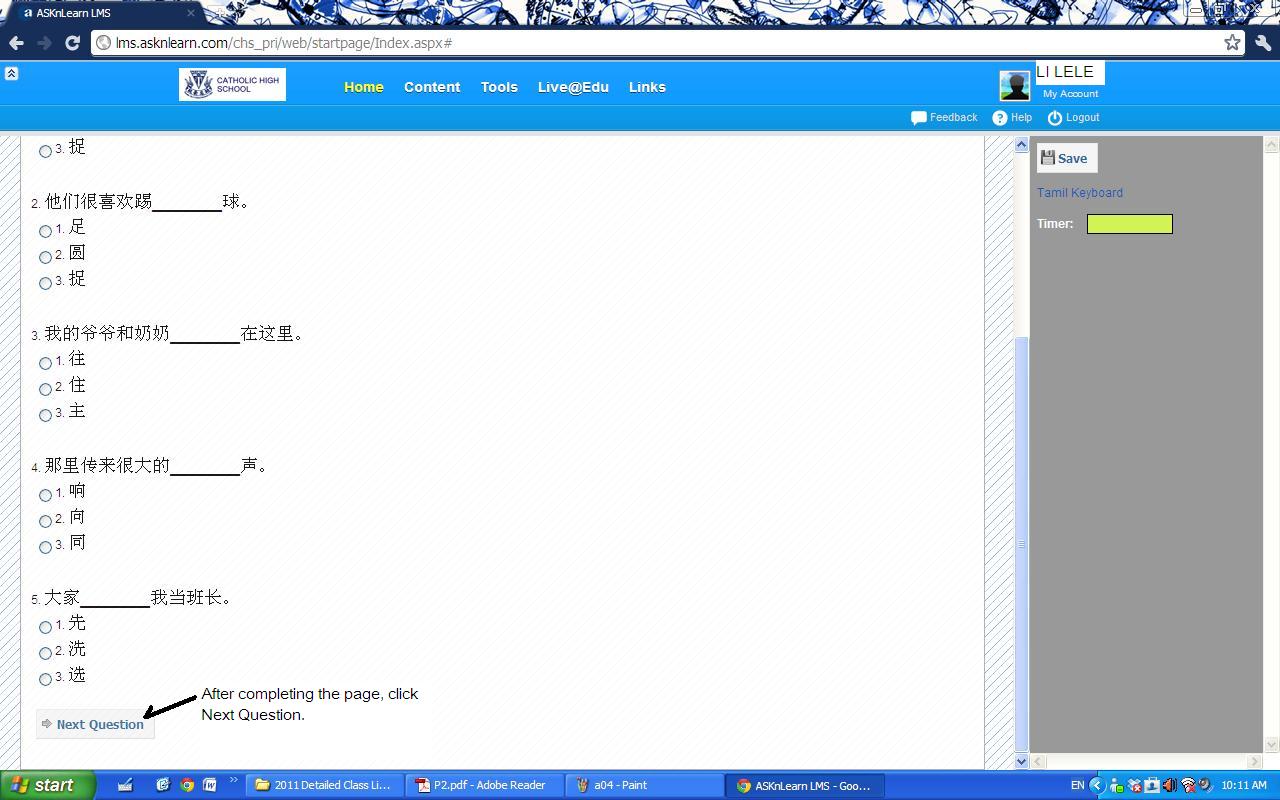Bookmark the page with the star icon

coord(1232,42)
